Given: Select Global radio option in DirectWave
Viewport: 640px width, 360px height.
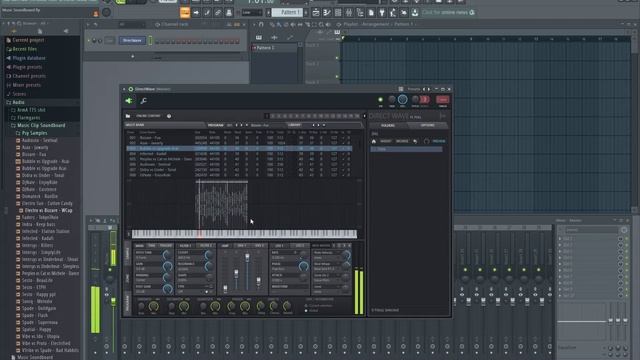Looking at the screenshot, I should coord(306,311).
